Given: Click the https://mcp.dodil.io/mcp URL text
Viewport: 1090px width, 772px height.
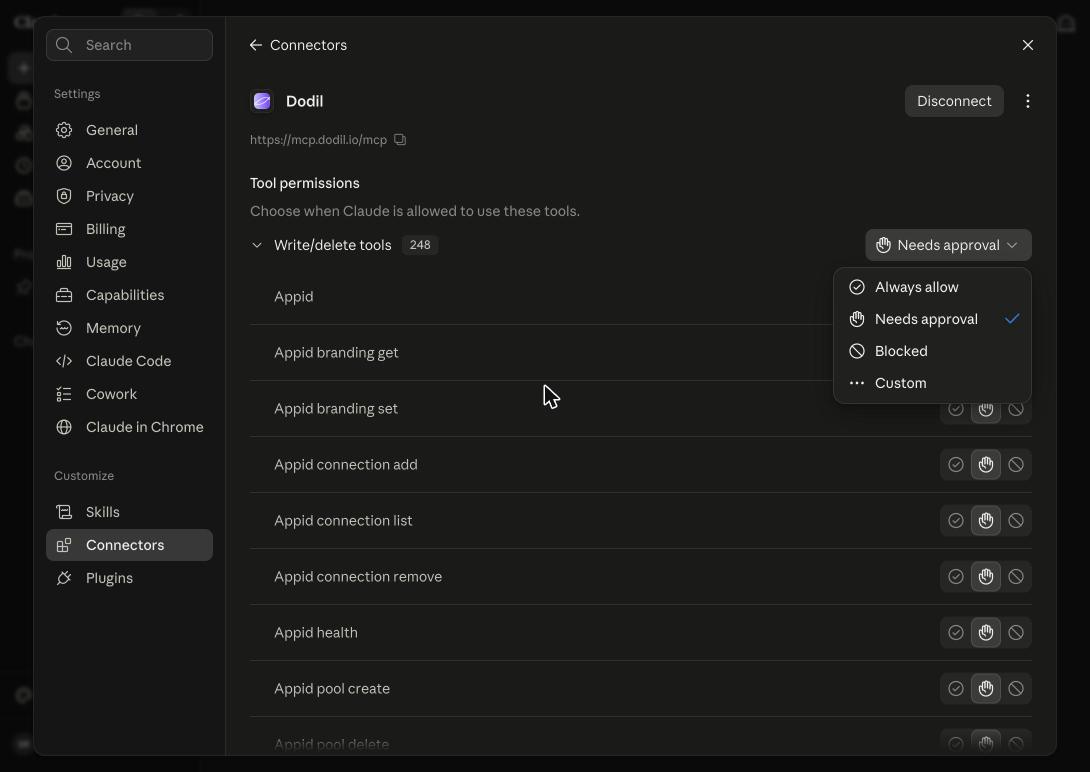Looking at the screenshot, I should pyautogui.click(x=318, y=140).
